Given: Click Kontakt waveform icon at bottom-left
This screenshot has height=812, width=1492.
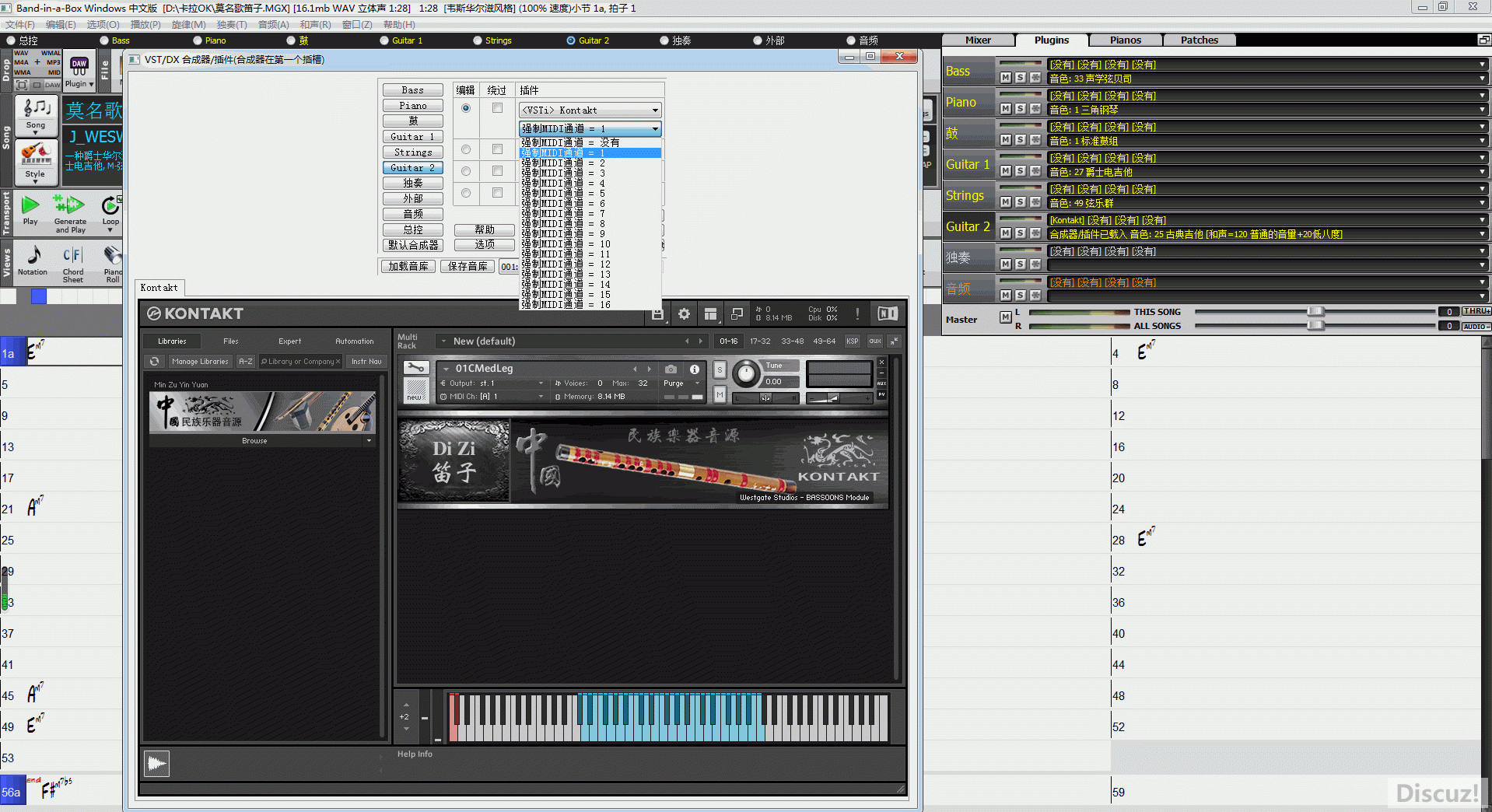Looking at the screenshot, I should point(156,764).
